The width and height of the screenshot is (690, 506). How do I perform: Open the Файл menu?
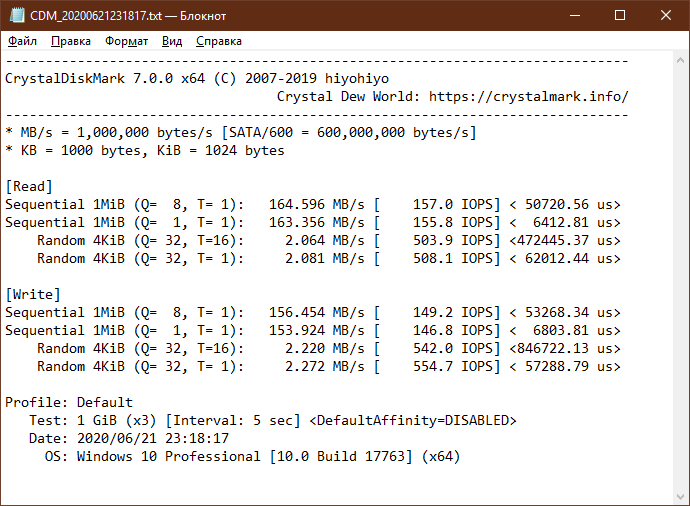coord(22,41)
